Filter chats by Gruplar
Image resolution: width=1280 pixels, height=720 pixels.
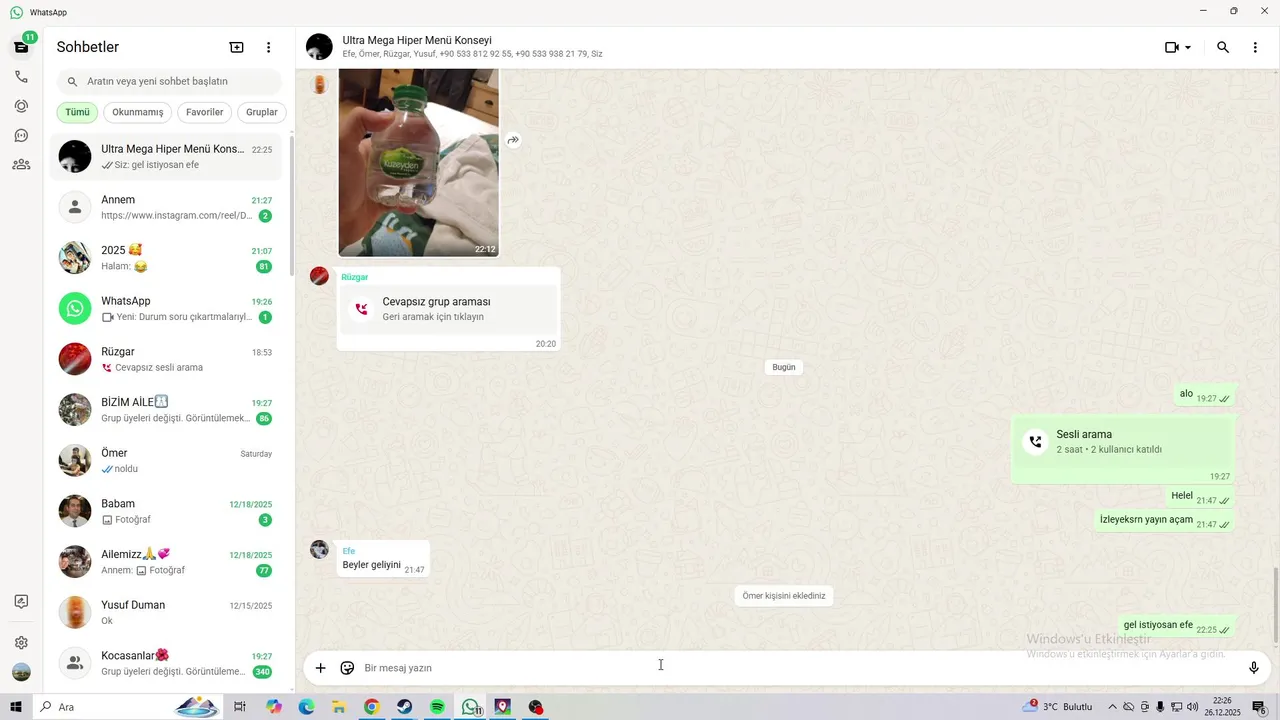coord(262,112)
